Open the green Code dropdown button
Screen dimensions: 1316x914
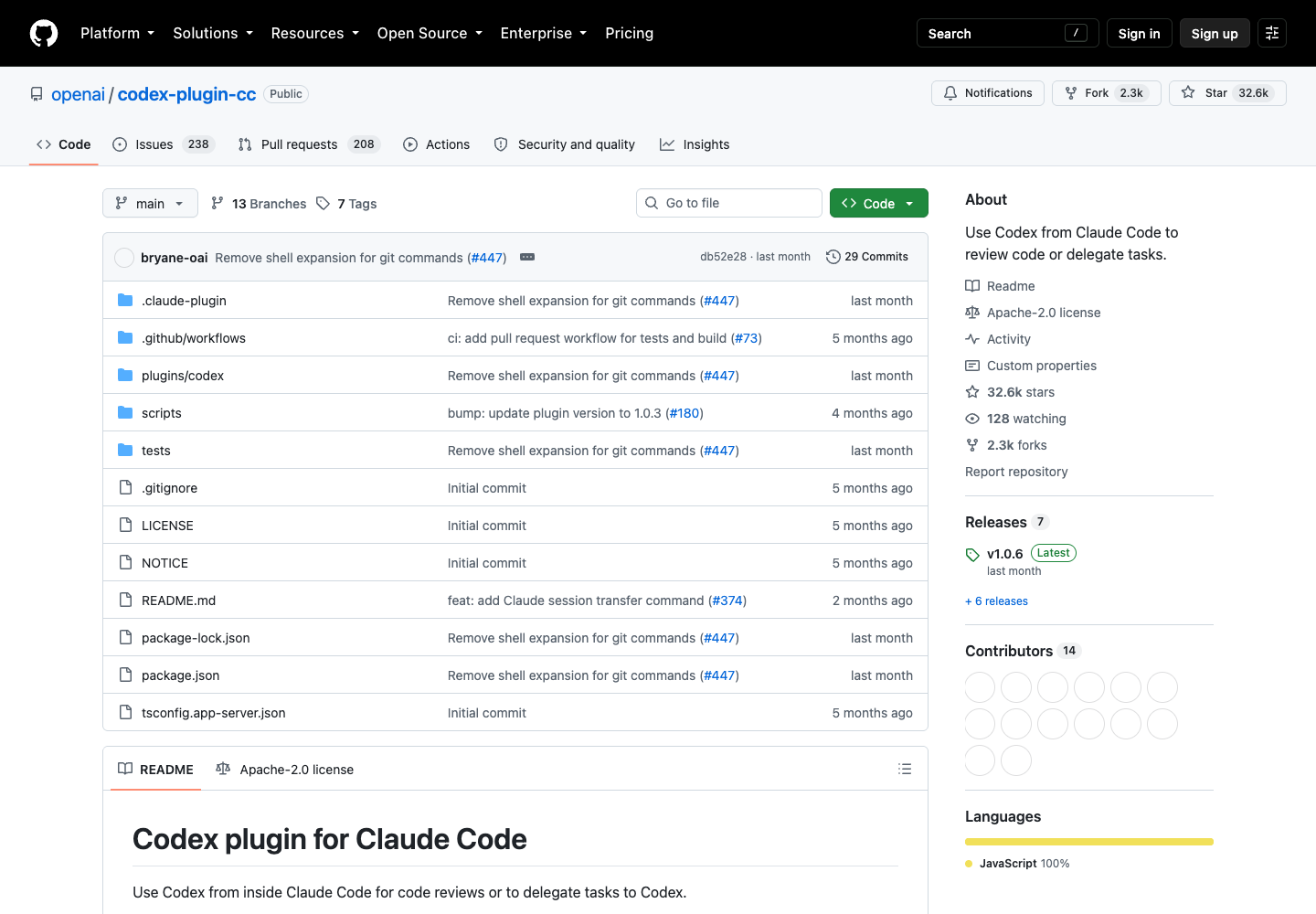pyautogui.click(x=878, y=203)
